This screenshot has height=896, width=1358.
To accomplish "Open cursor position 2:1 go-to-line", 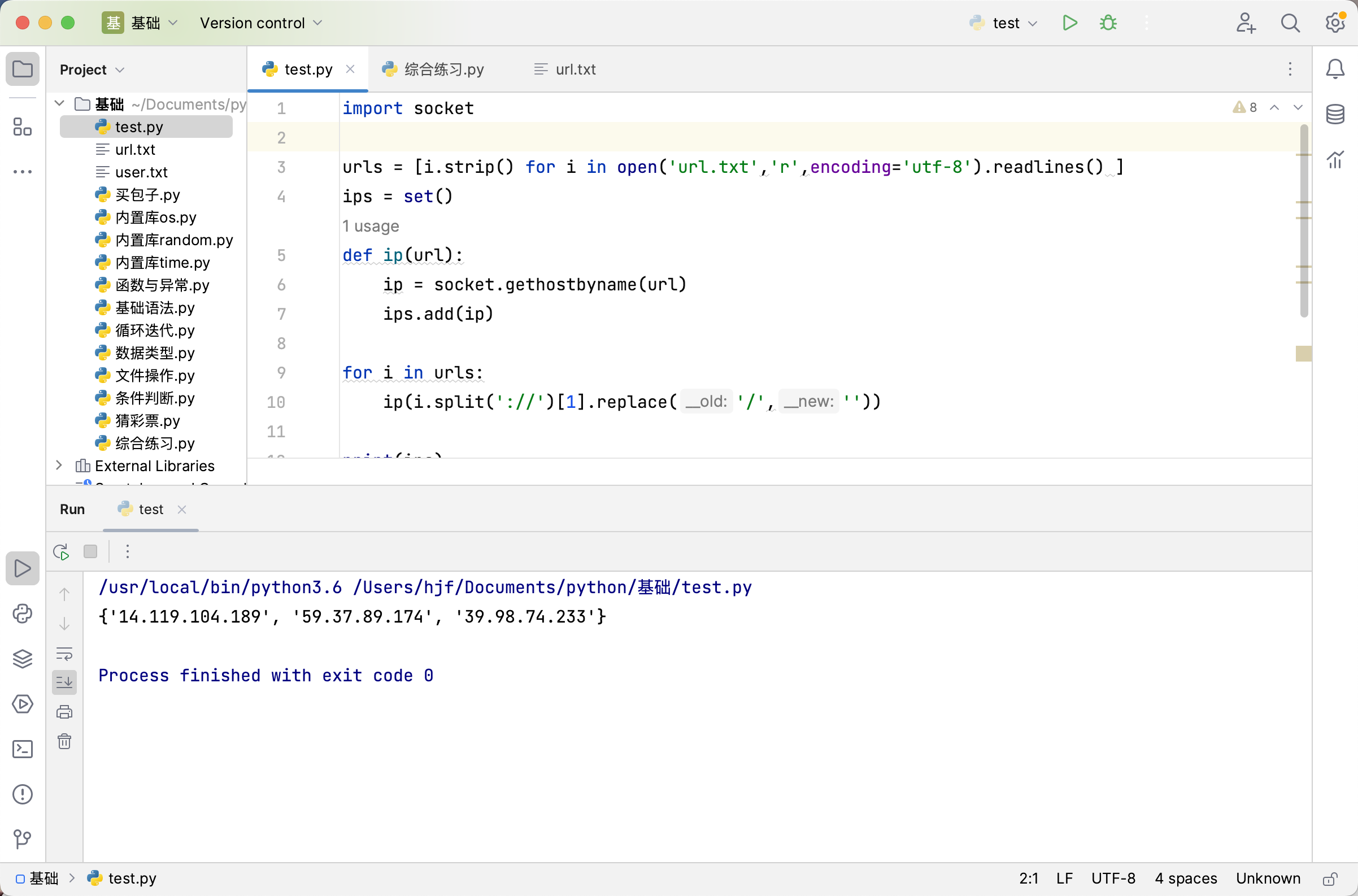I will pyautogui.click(x=1028, y=878).
